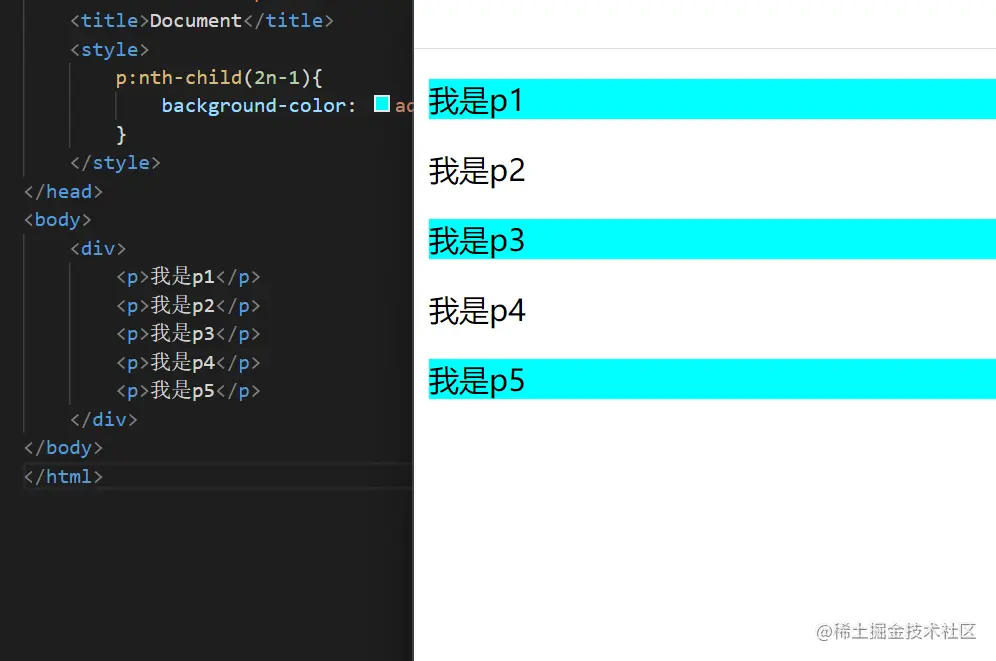Click the 我是p3 paragraph code line
996x661 pixels.
[x=188, y=334]
